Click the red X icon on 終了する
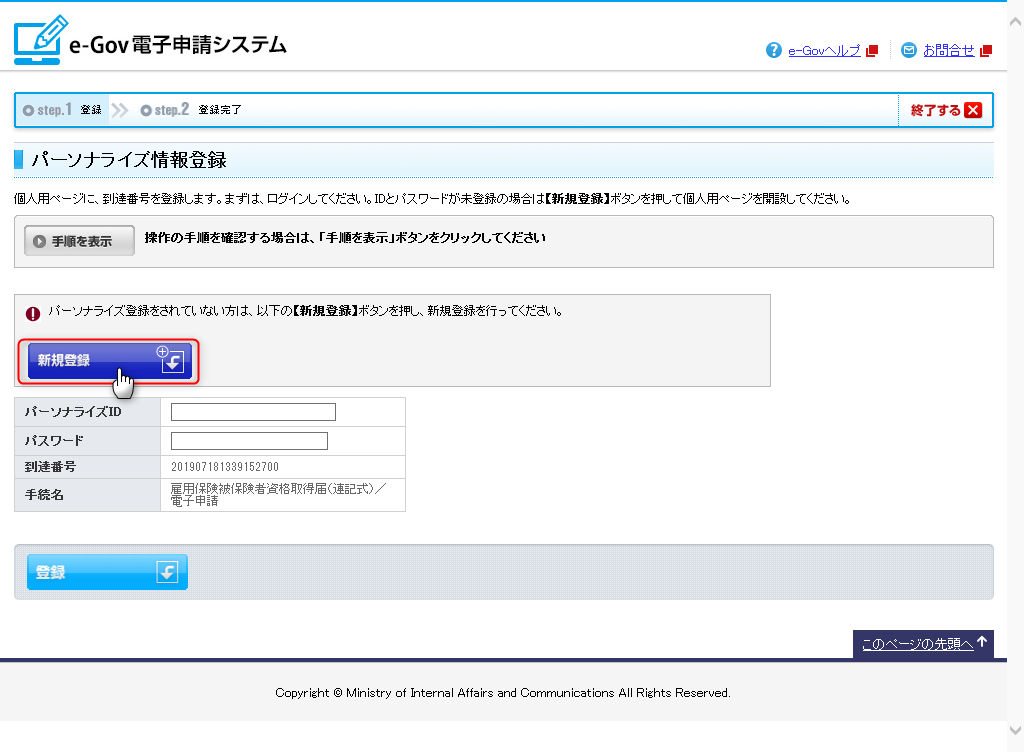 pos(972,110)
